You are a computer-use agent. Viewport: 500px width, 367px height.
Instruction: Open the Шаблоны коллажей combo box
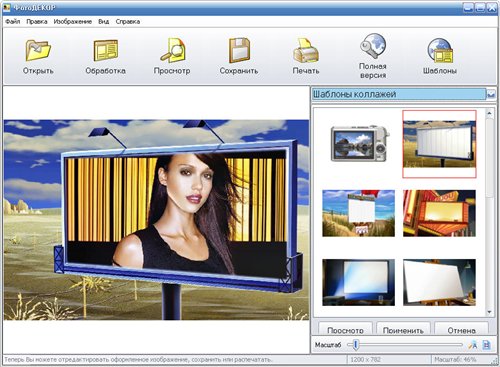pyautogui.click(x=404, y=94)
